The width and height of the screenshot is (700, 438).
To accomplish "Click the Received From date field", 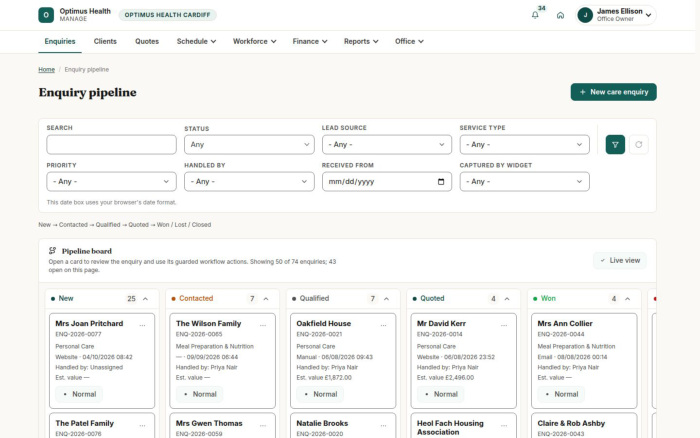I will (x=387, y=182).
